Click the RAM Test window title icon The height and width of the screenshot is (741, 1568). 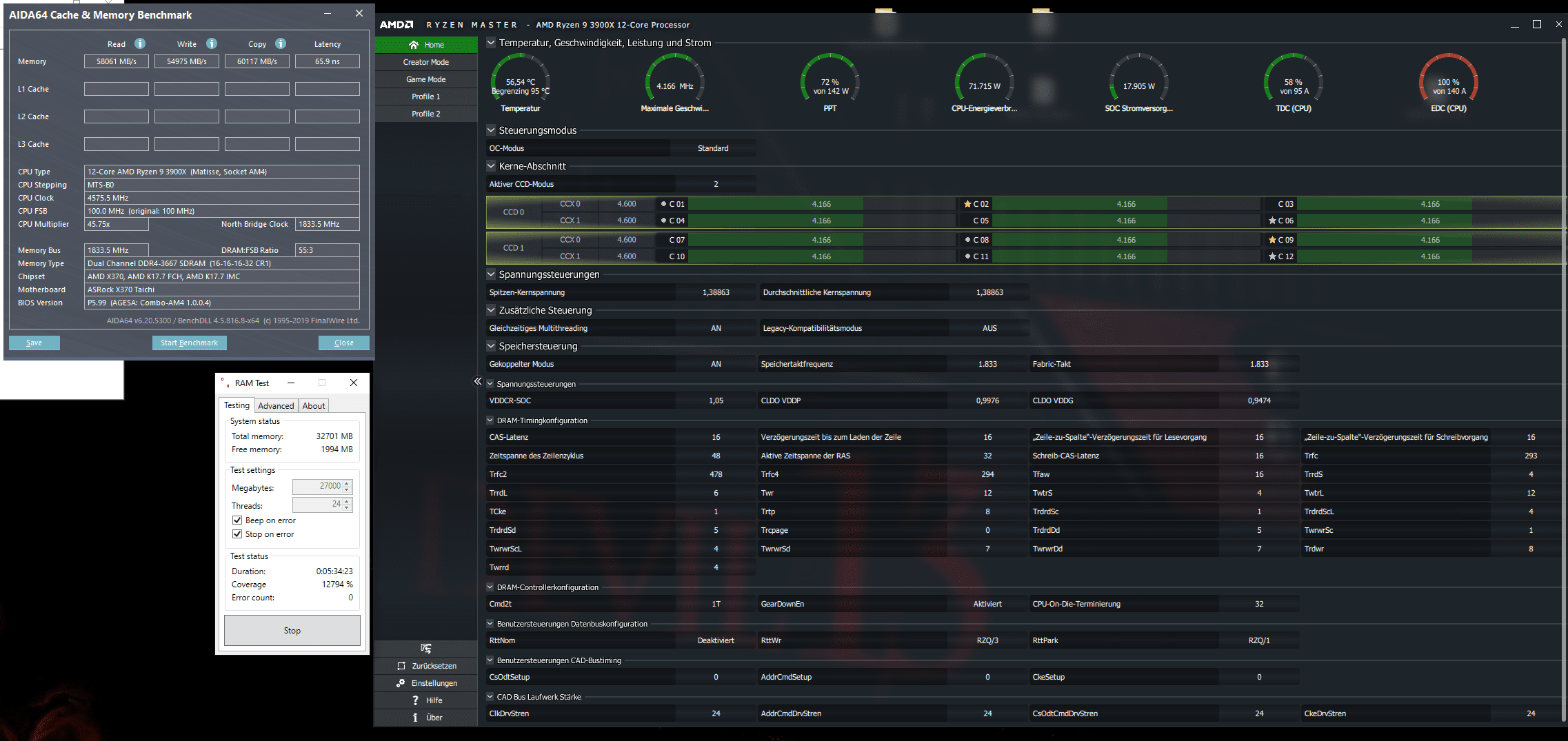[225, 383]
